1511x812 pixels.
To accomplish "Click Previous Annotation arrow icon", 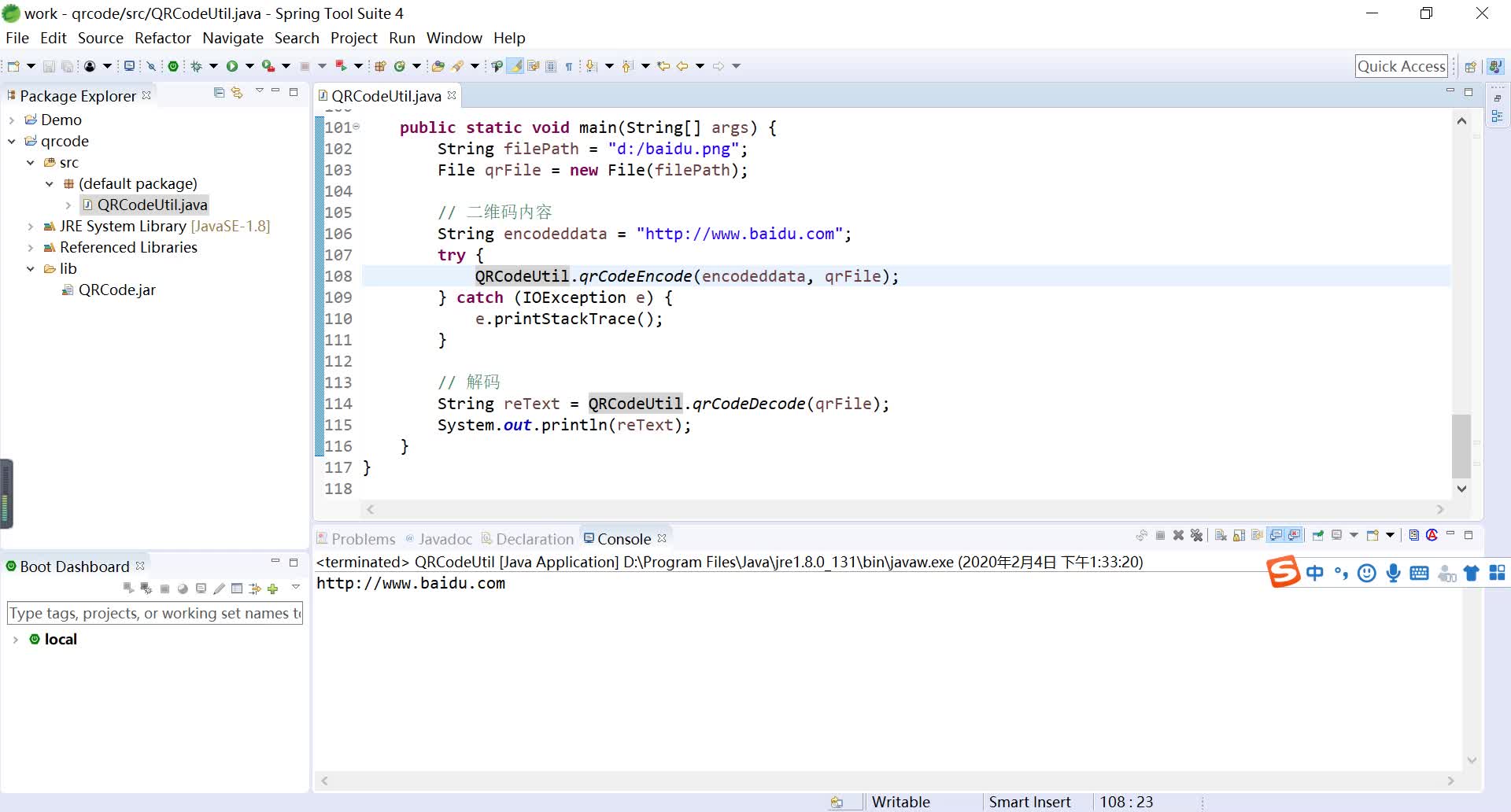I will point(627,66).
